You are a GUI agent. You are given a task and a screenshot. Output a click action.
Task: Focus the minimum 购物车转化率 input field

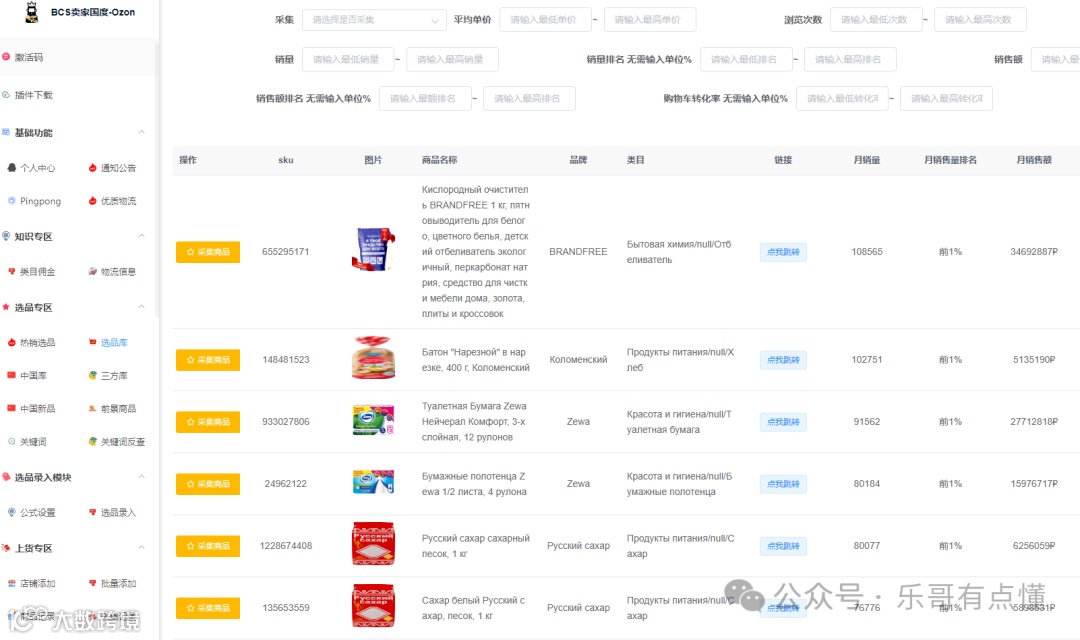click(842, 99)
